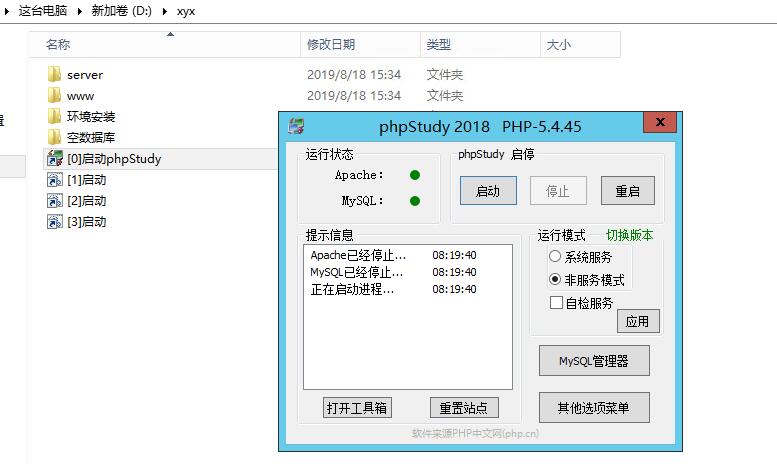
Task: Click the phpStudy title bar icon
Action: pos(295,126)
